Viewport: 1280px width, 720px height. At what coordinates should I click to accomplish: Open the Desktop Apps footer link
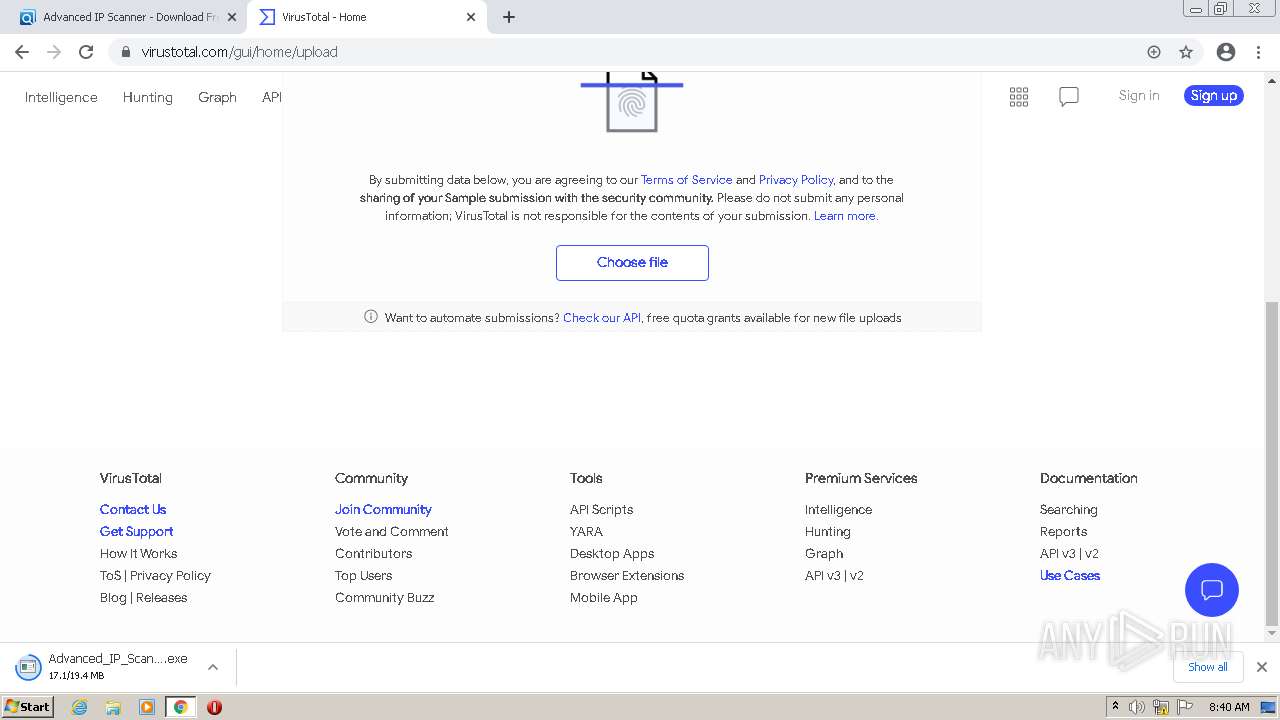612,554
